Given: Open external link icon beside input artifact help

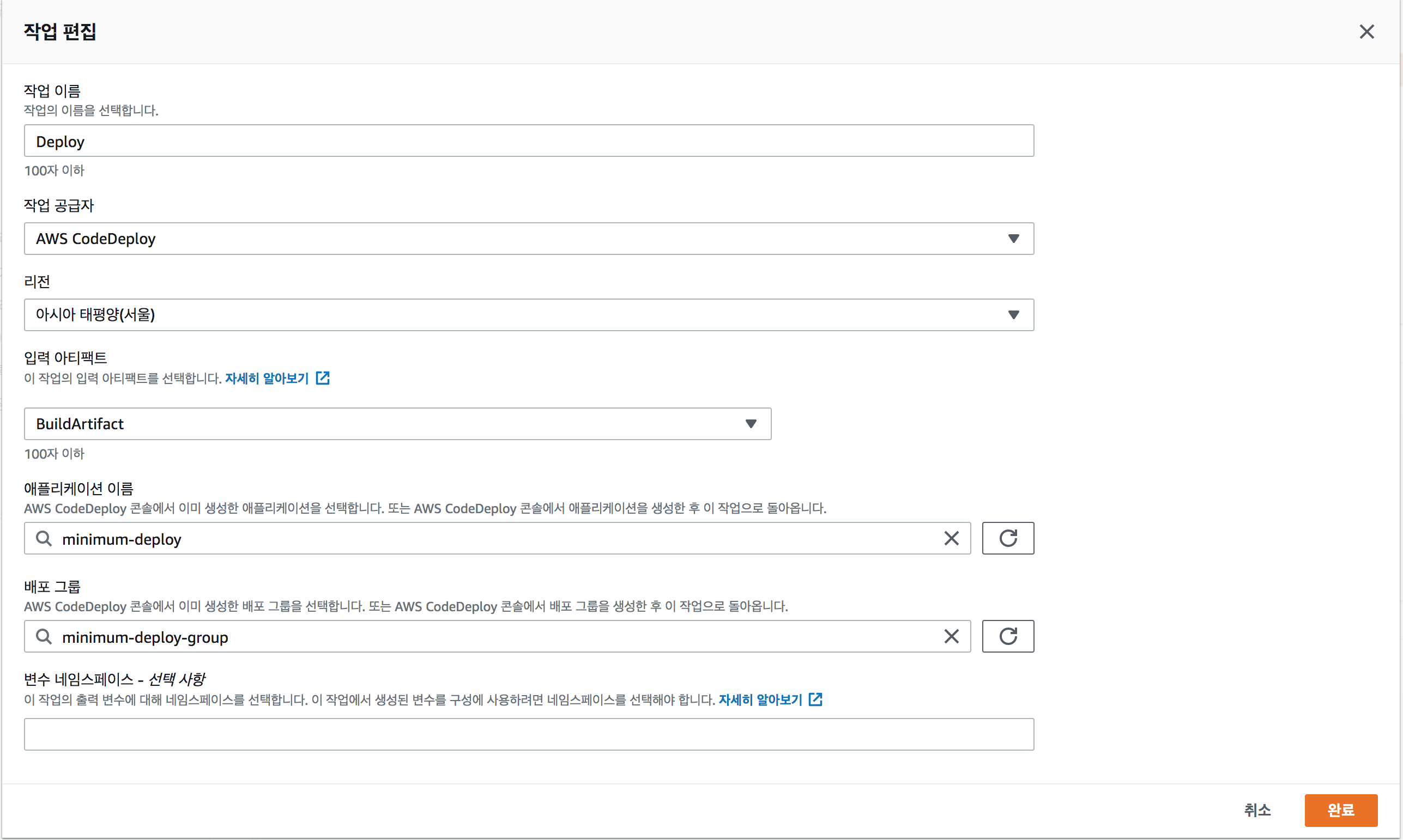Looking at the screenshot, I should point(322,378).
